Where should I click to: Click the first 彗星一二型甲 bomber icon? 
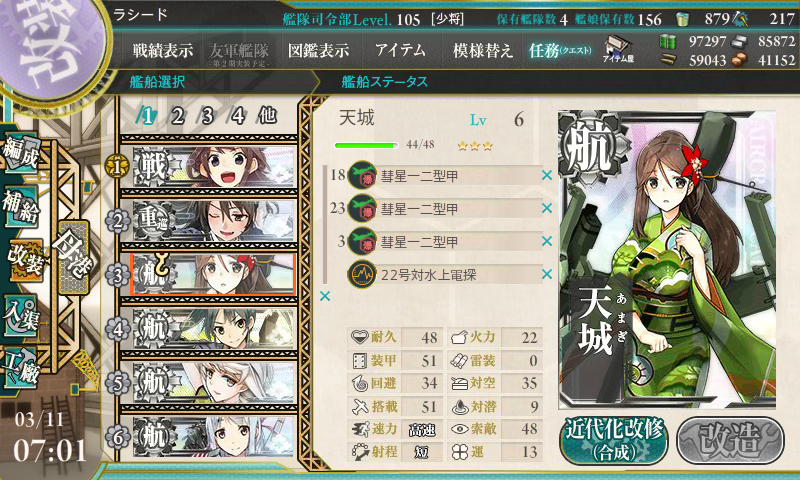(x=362, y=175)
